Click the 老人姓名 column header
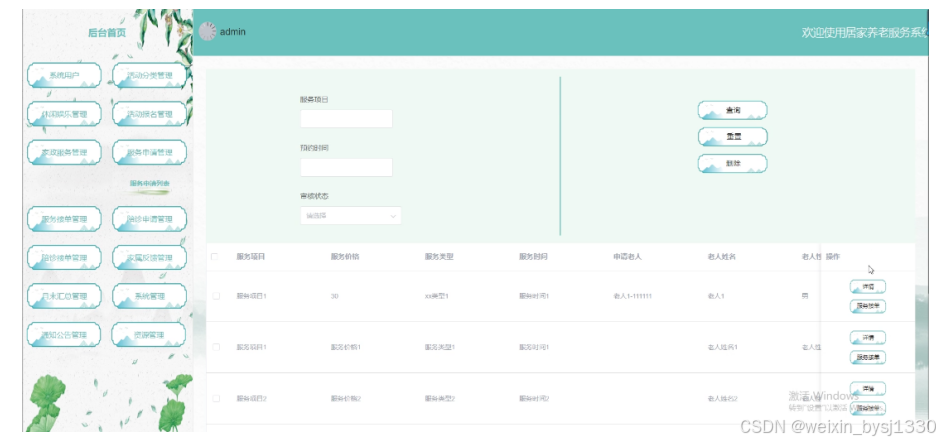 pos(721,257)
